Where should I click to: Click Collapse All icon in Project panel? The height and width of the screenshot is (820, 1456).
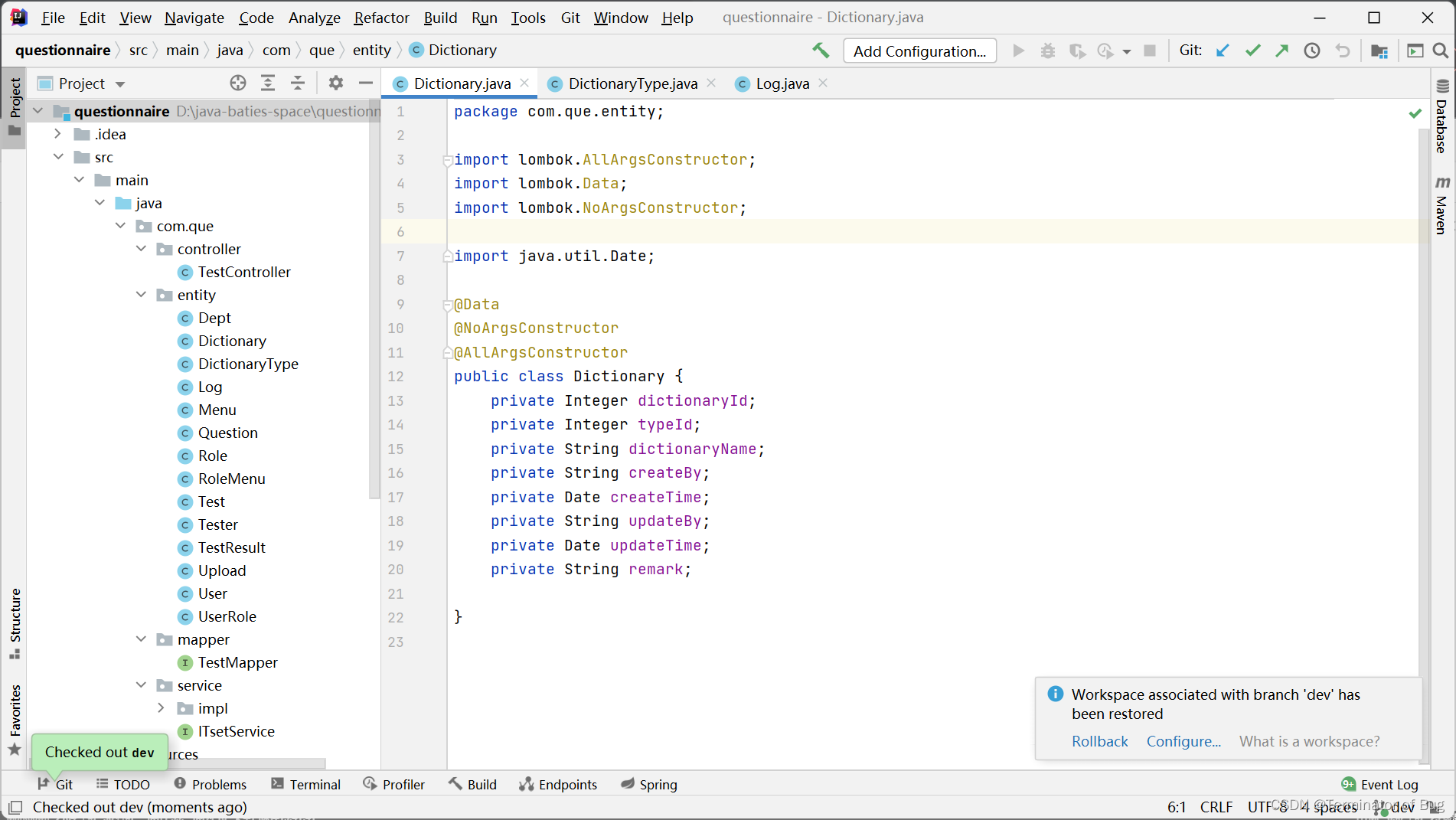point(298,83)
